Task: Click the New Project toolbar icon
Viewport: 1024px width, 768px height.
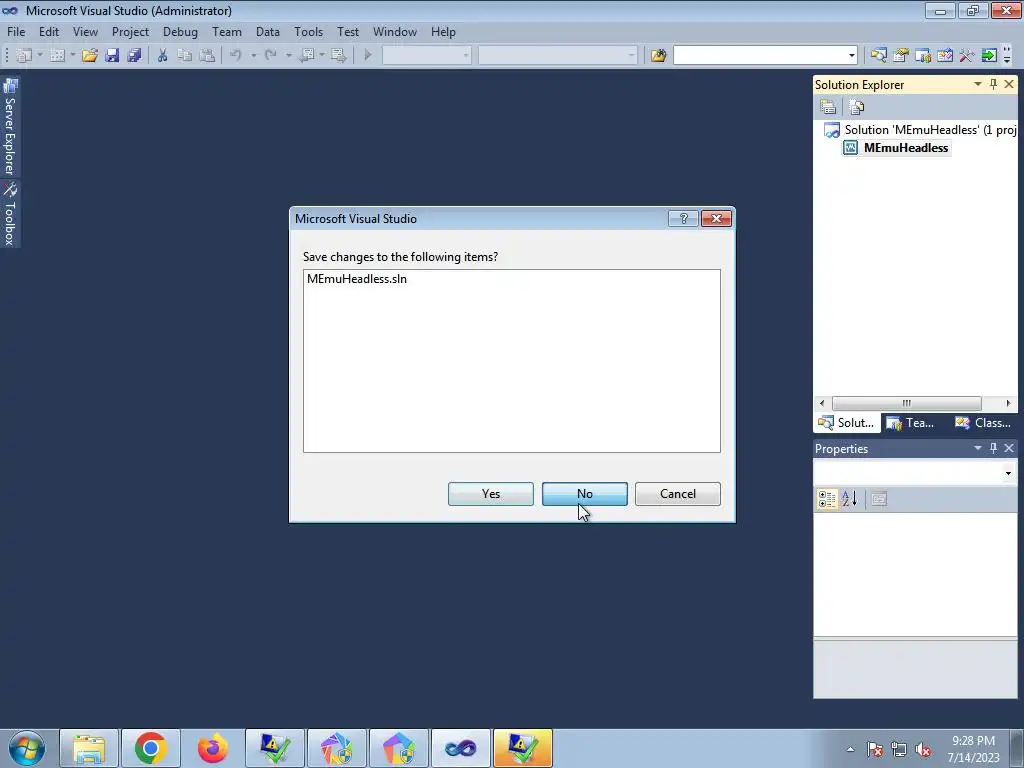Action: tap(24, 56)
